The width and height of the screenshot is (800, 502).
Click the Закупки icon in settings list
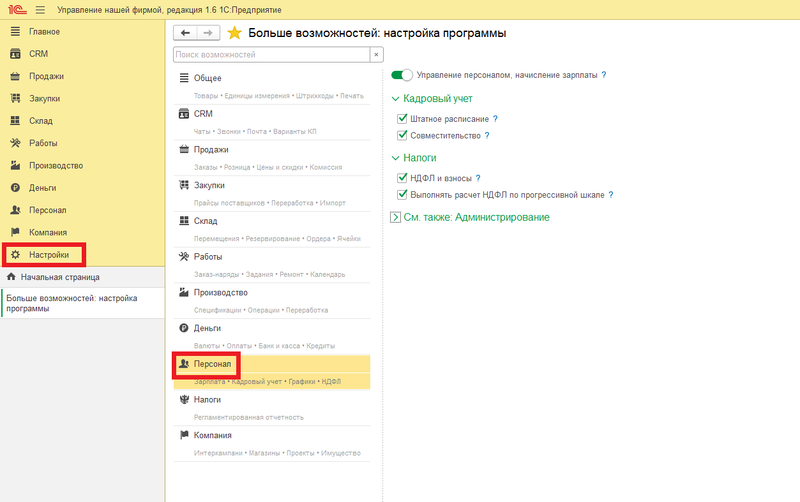point(184,185)
